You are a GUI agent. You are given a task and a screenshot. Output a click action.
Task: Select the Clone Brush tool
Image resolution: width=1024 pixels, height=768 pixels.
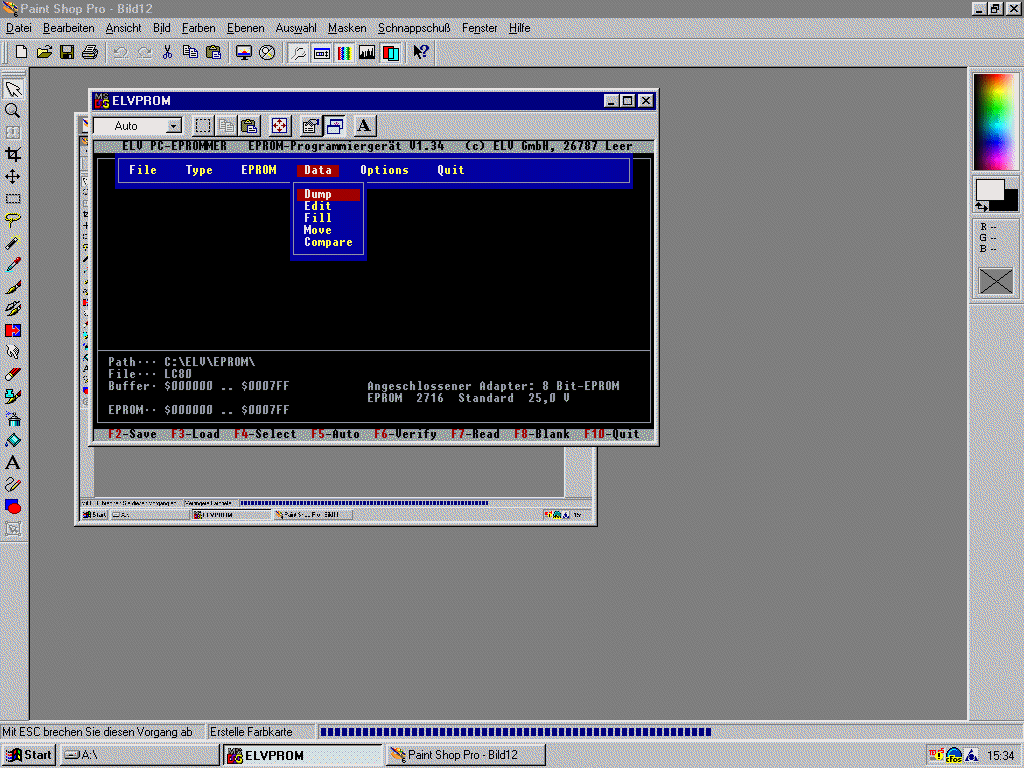[13, 308]
